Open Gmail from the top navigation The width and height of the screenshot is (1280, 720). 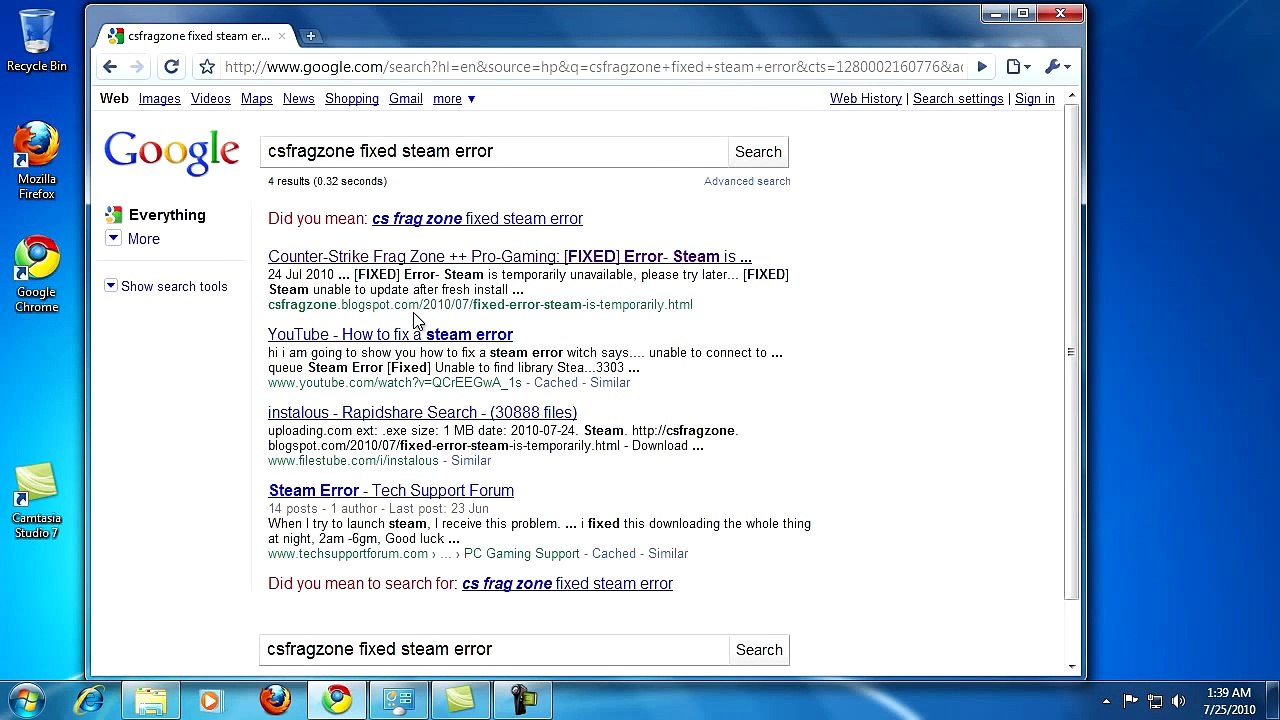tap(405, 99)
